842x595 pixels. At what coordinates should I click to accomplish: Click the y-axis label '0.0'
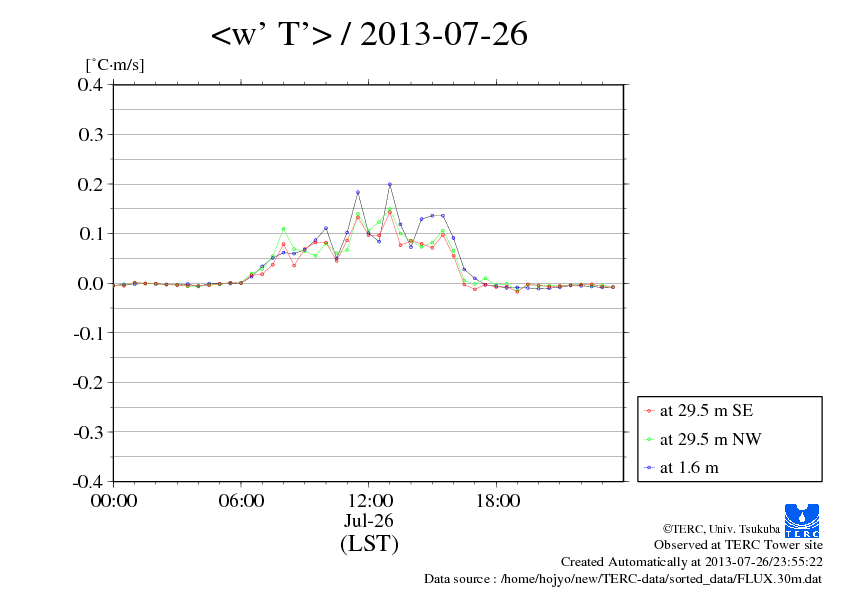pyautogui.click(x=90, y=284)
